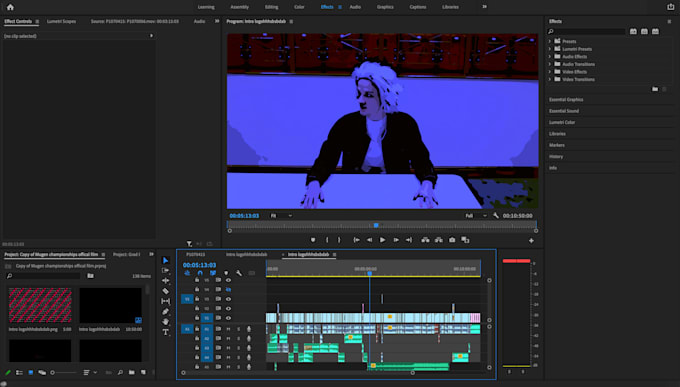Select the Razor tool

click(166, 291)
